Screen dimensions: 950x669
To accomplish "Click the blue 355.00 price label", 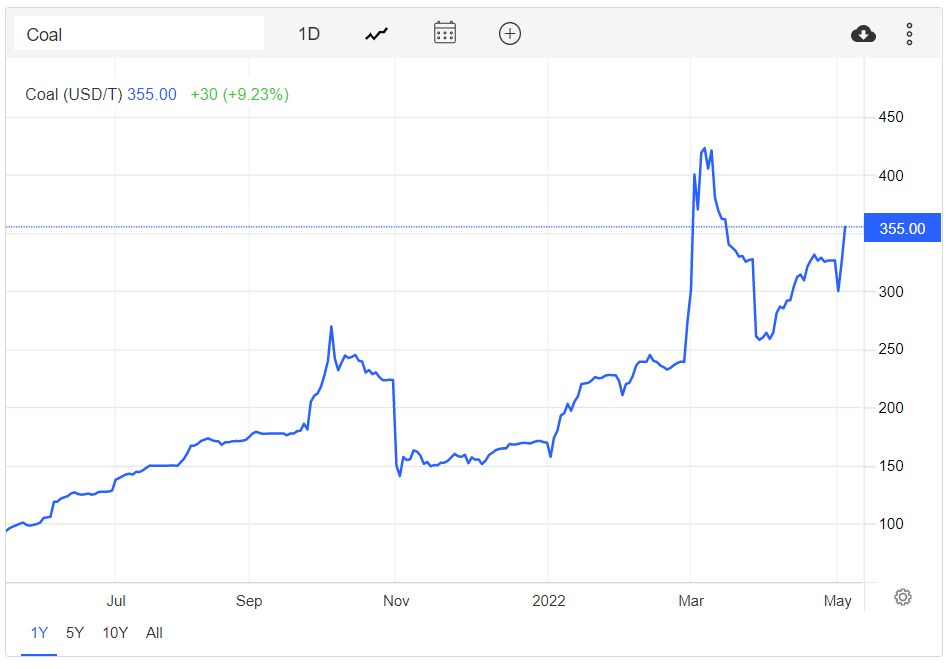I will tap(902, 229).
